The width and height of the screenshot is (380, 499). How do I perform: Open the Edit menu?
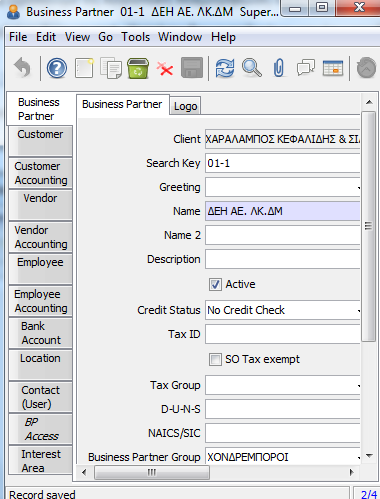[x=46, y=37]
